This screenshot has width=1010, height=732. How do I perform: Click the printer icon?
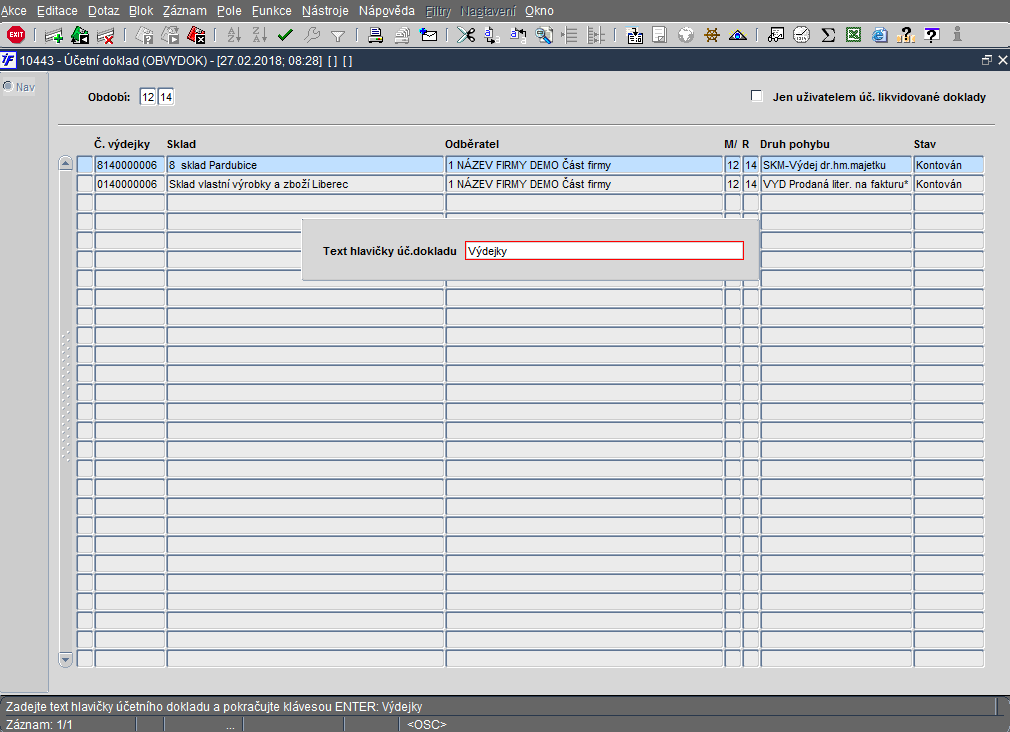click(376, 35)
